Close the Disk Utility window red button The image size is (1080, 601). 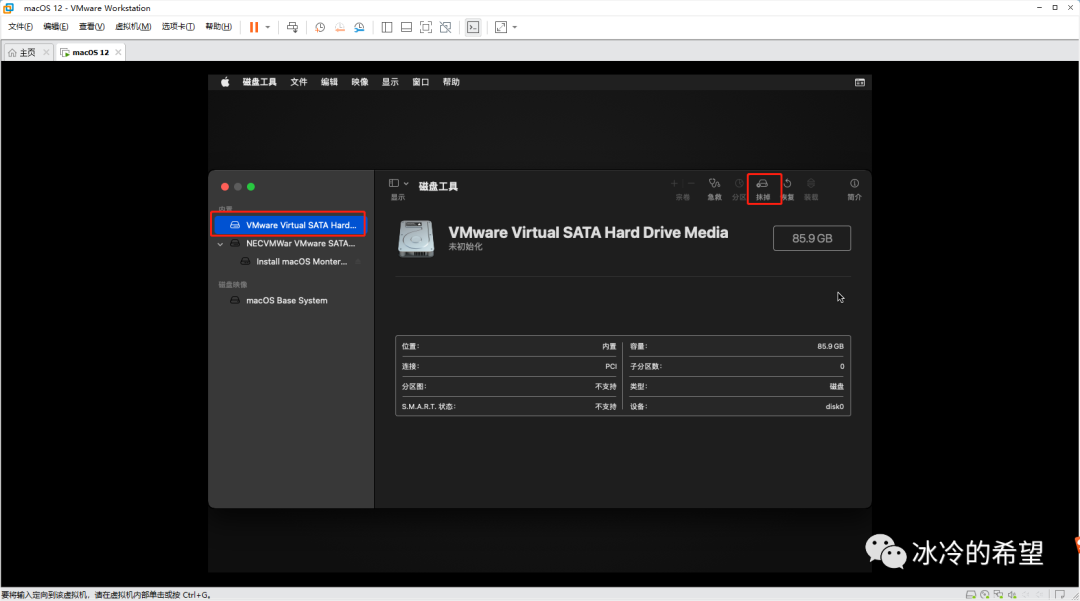click(225, 187)
